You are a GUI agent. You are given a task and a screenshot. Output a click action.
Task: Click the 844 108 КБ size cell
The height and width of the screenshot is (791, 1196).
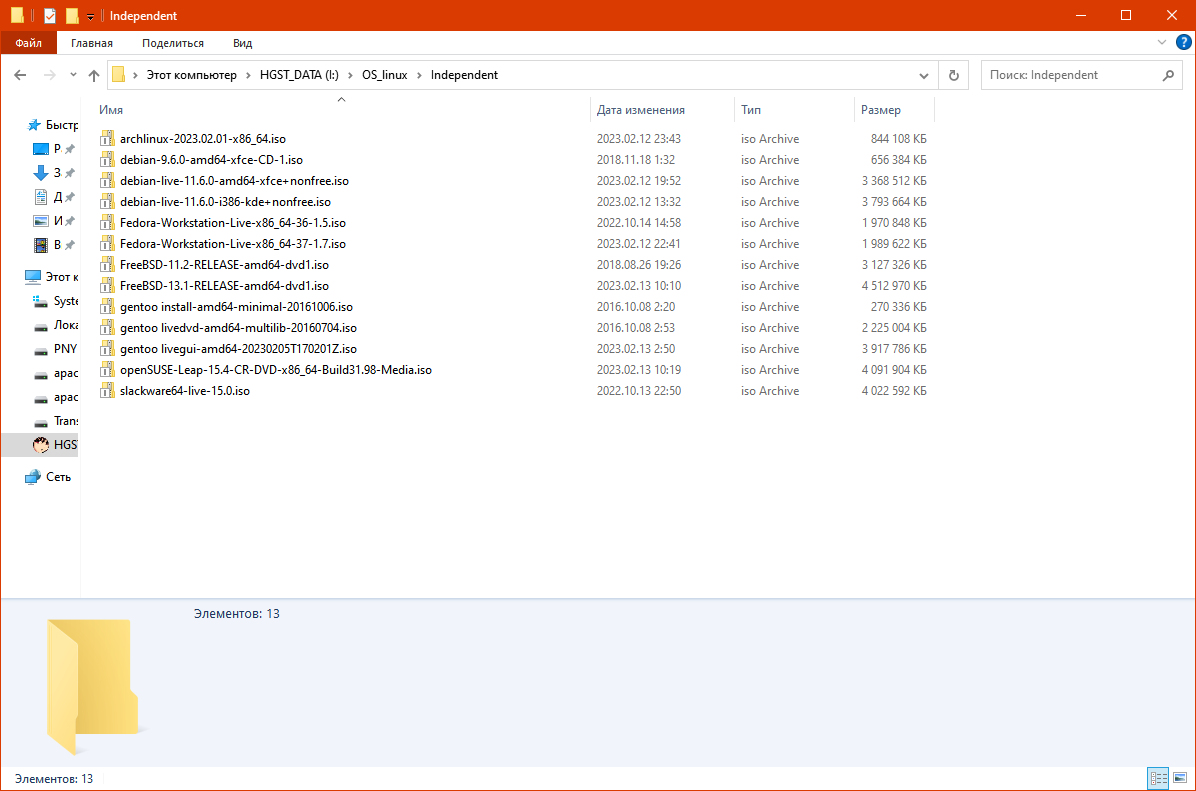pos(898,139)
